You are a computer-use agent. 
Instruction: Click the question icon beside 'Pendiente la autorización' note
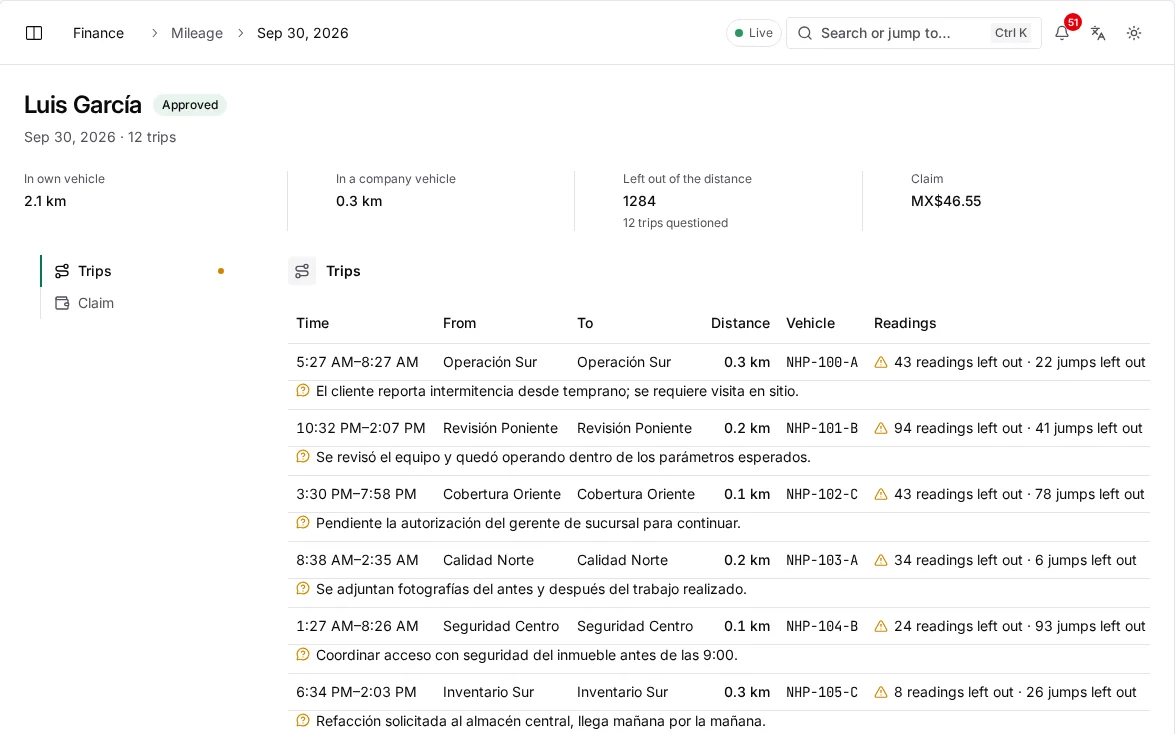click(x=303, y=523)
